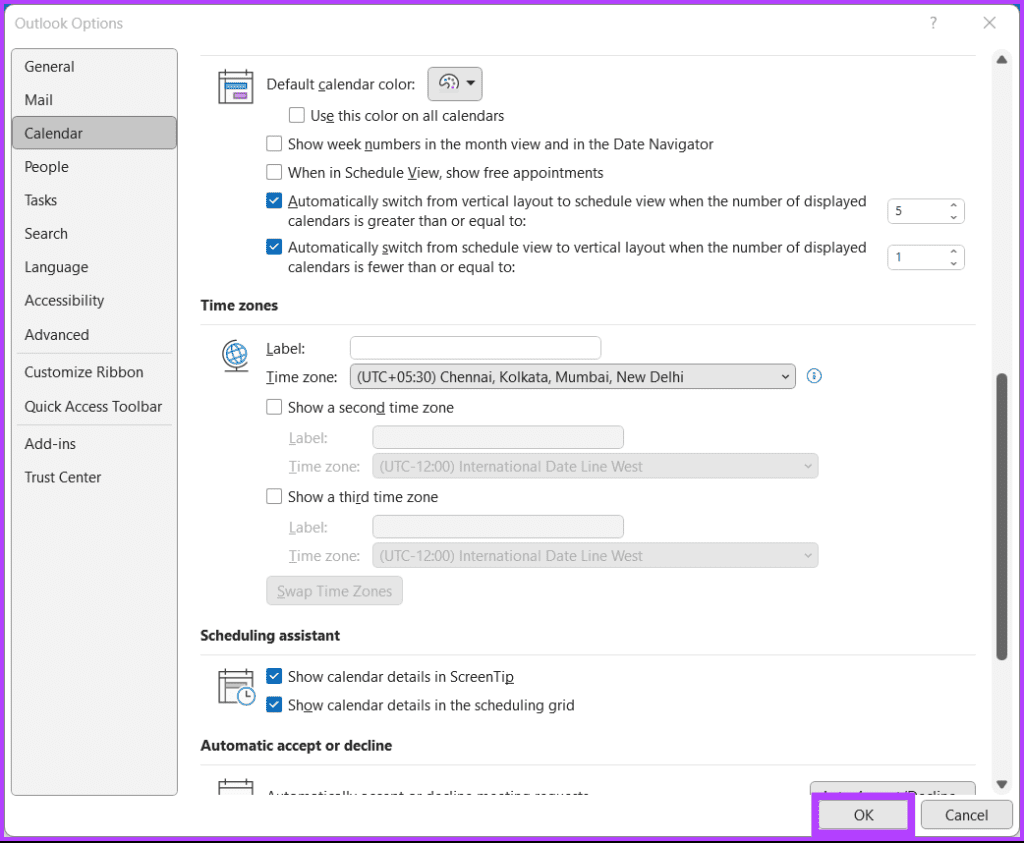Increase the schedule view calendar count of 5

tap(953, 205)
